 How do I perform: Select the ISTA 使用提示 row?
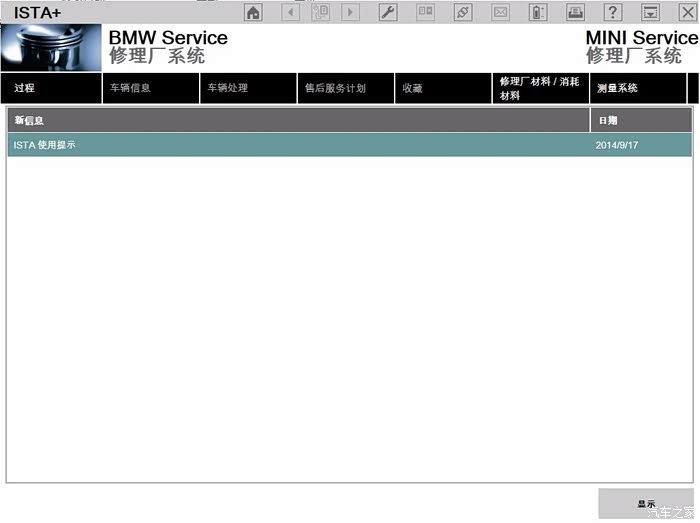[350, 145]
